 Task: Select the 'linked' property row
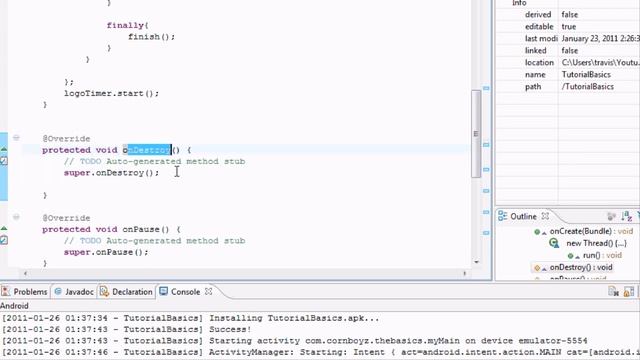[x=568, y=51]
